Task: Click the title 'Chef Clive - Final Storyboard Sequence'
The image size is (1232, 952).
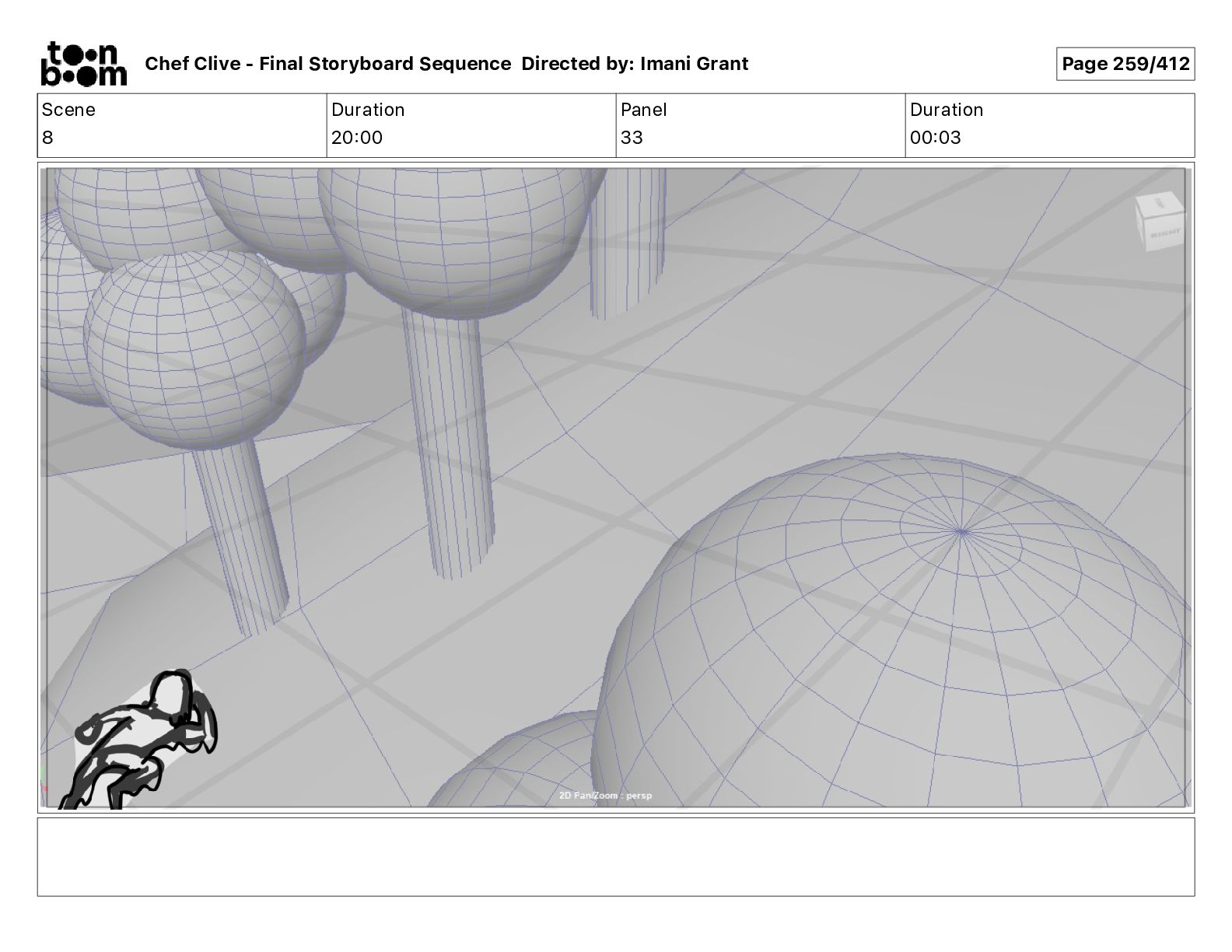Action: (327, 64)
